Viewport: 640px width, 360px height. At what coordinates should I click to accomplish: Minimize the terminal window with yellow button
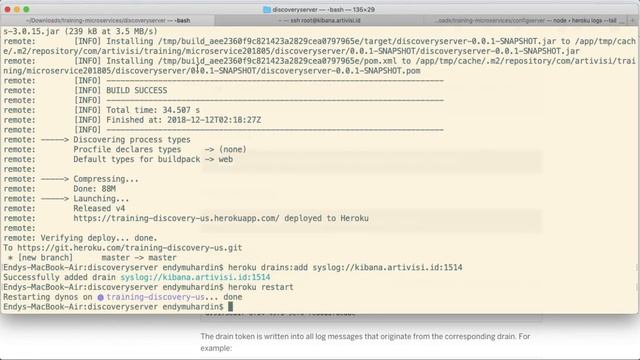(17, 9)
